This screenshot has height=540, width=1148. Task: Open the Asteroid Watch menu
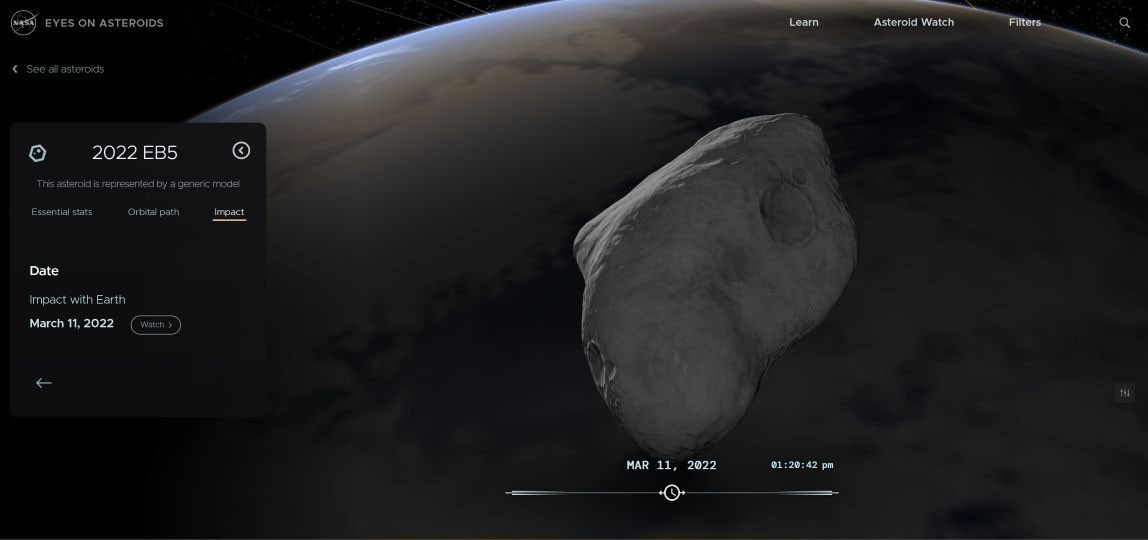click(x=914, y=23)
